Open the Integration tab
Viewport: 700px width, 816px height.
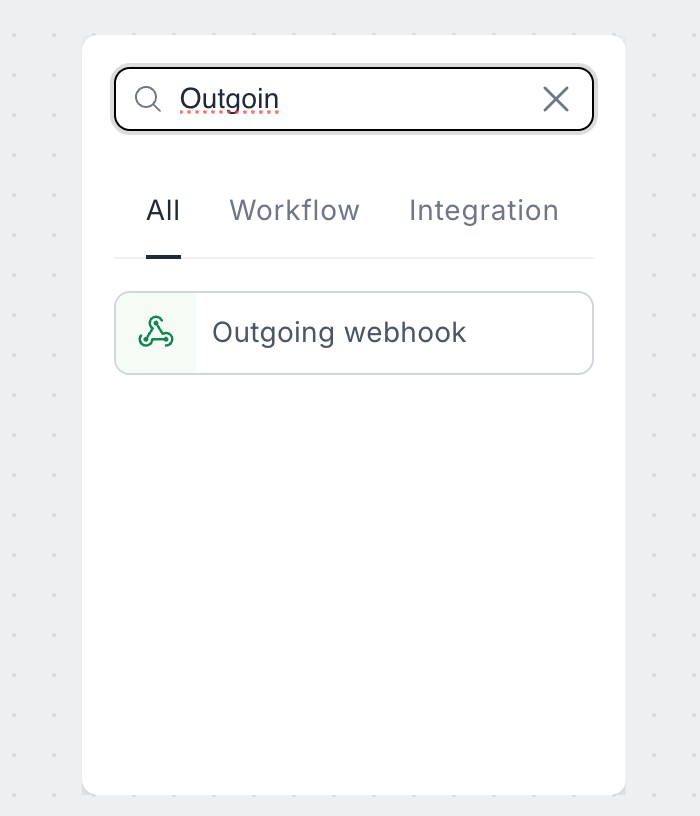pyautogui.click(x=483, y=211)
